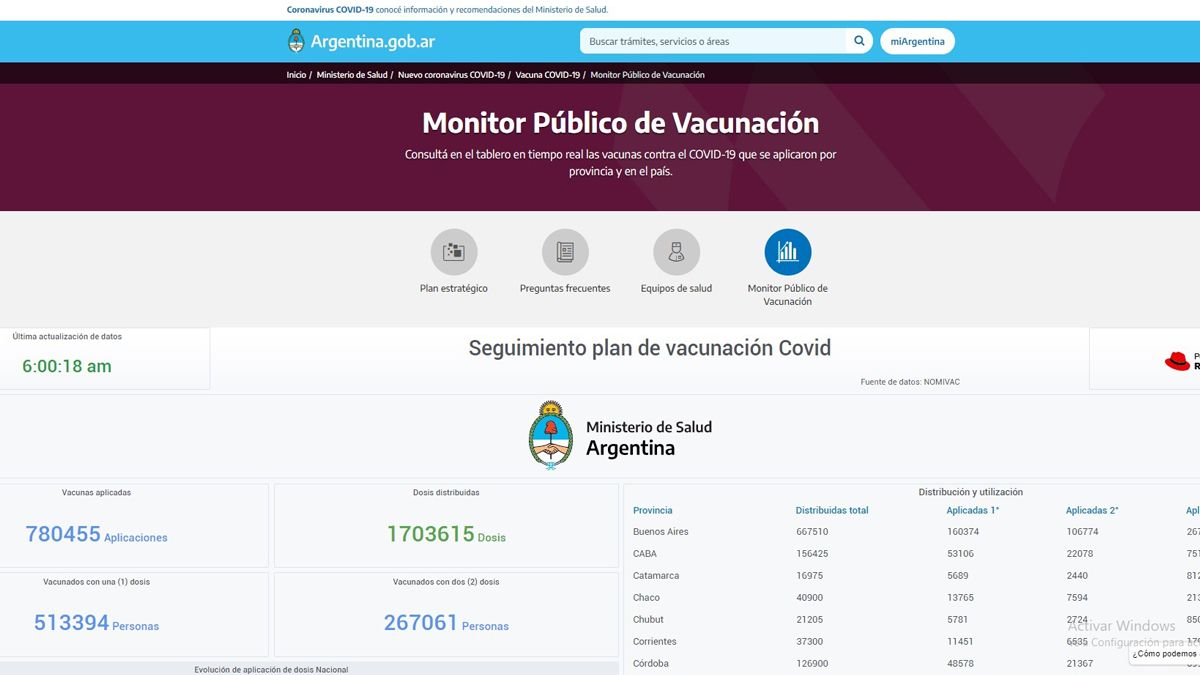
Task: Click the Ministerio de Salud Argentina emblem
Action: coord(551,434)
